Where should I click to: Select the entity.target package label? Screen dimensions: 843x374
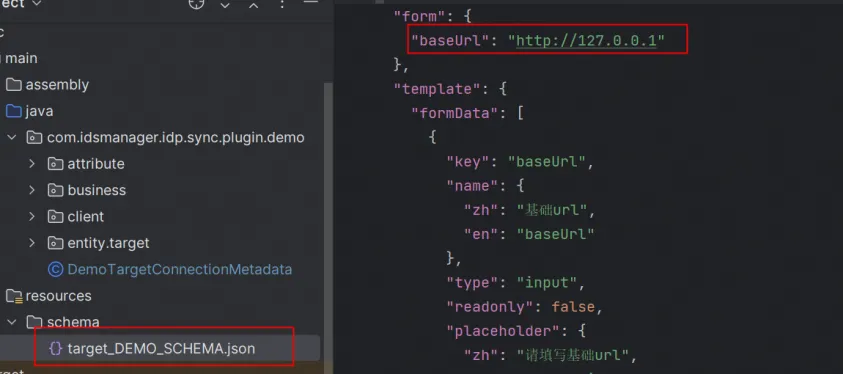(x=108, y=243)
